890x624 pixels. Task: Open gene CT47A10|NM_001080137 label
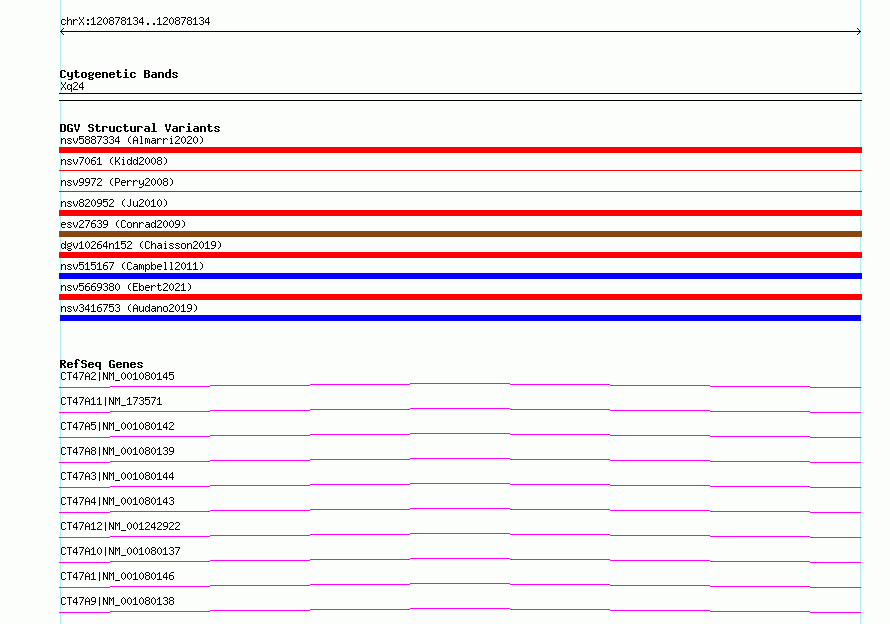point(120,551)
